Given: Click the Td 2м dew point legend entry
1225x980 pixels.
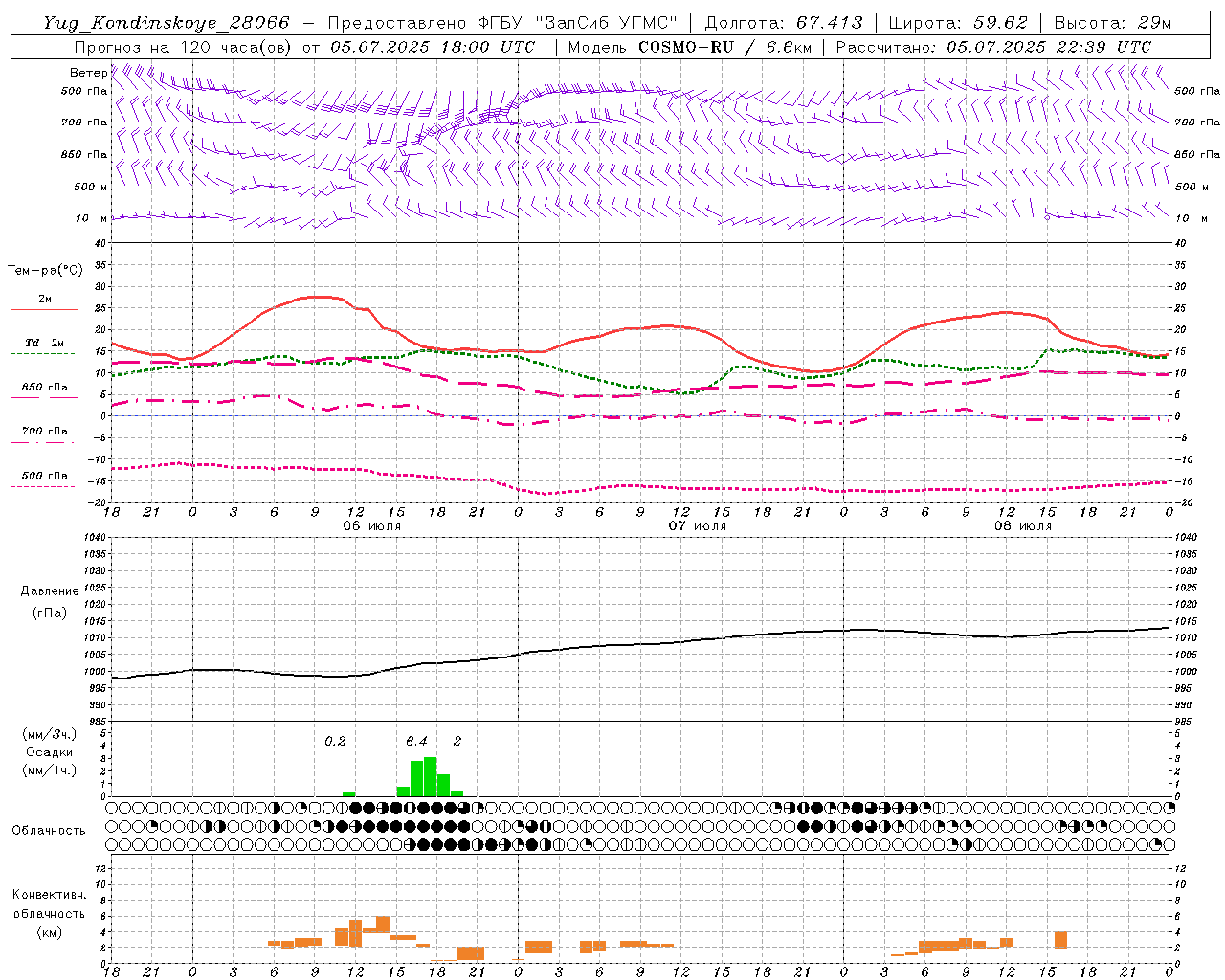Looking at the screenshot, I should click(x=44, y=343).
